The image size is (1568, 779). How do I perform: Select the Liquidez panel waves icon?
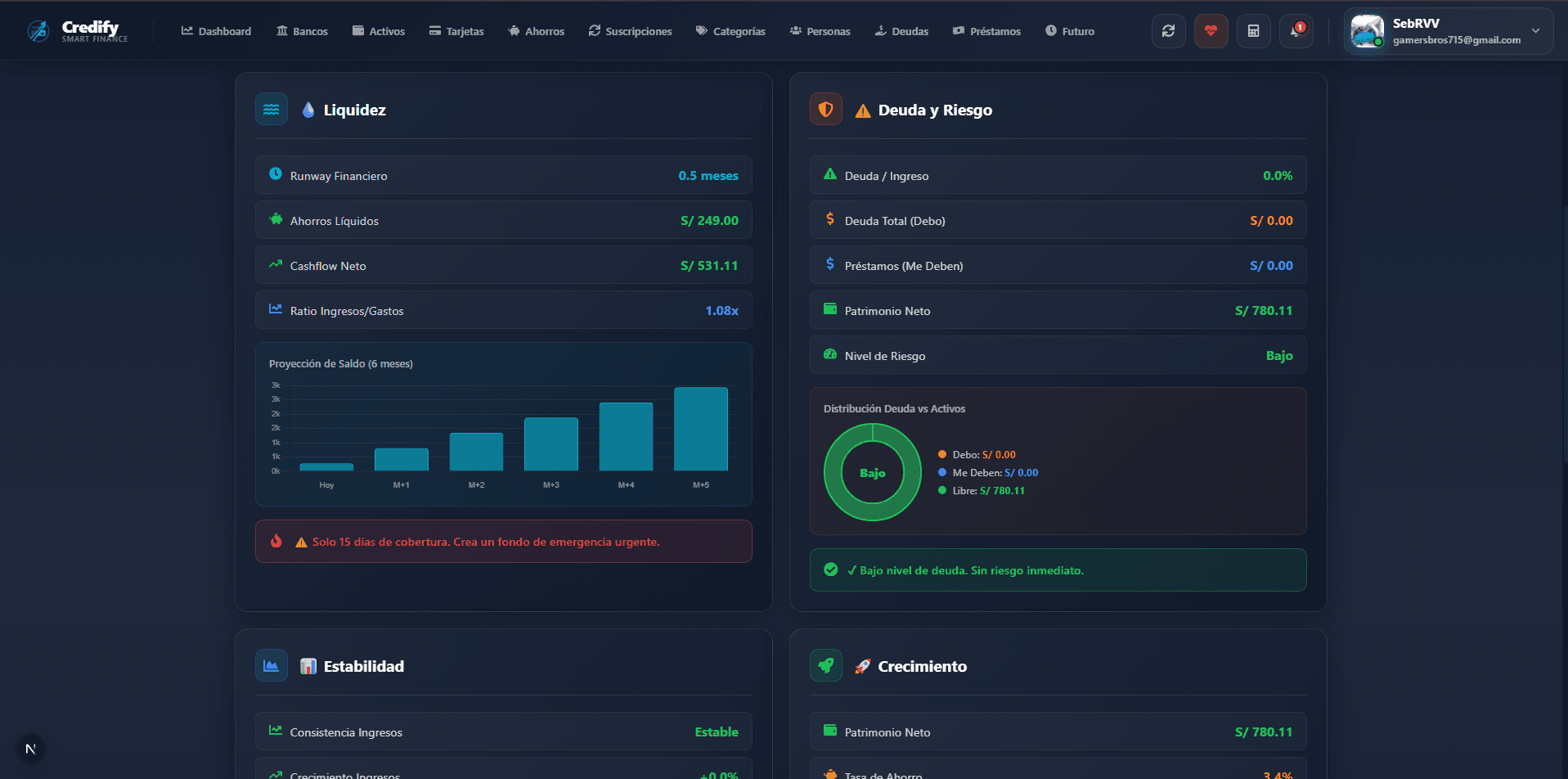point(271,108)
